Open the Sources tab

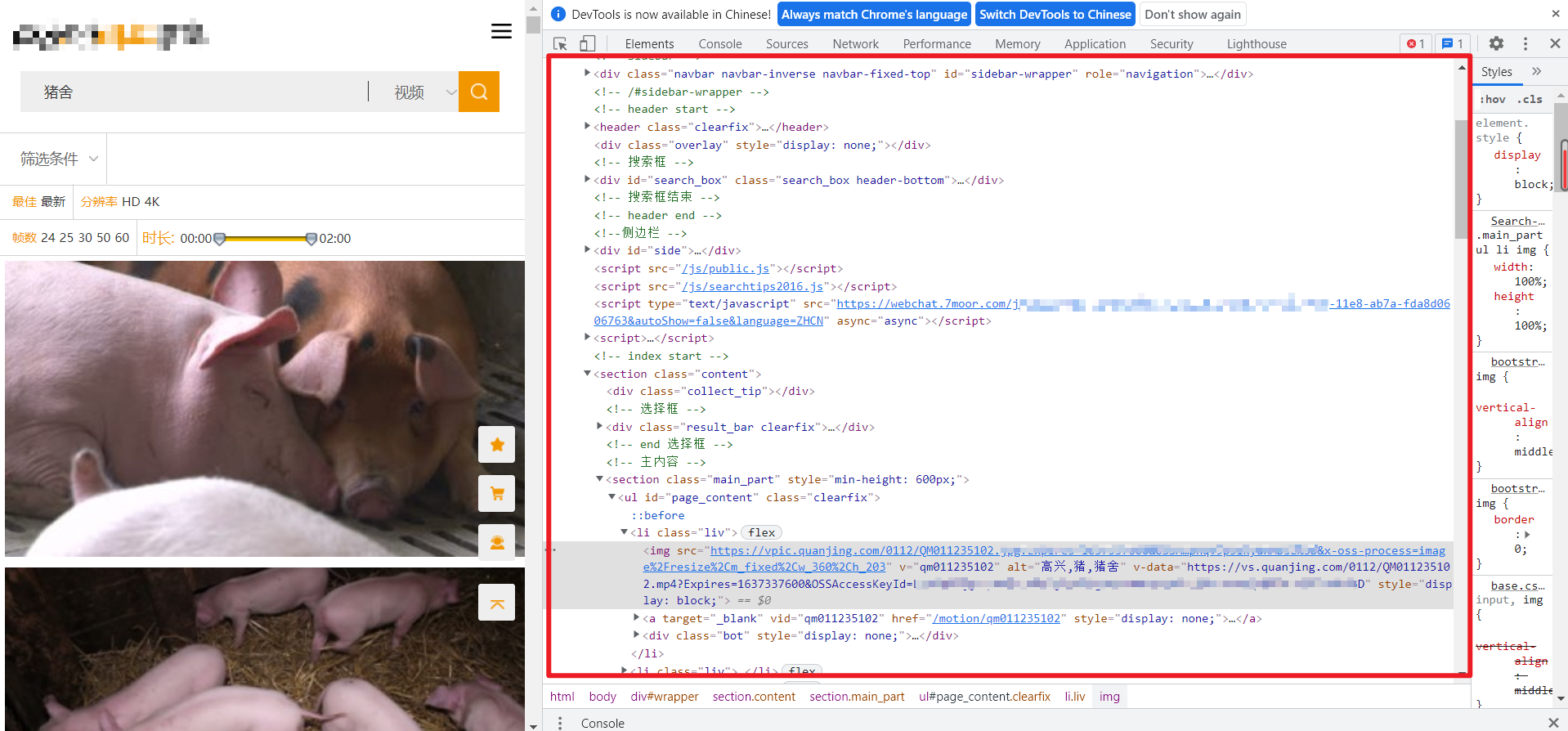[x=786, y=44]
